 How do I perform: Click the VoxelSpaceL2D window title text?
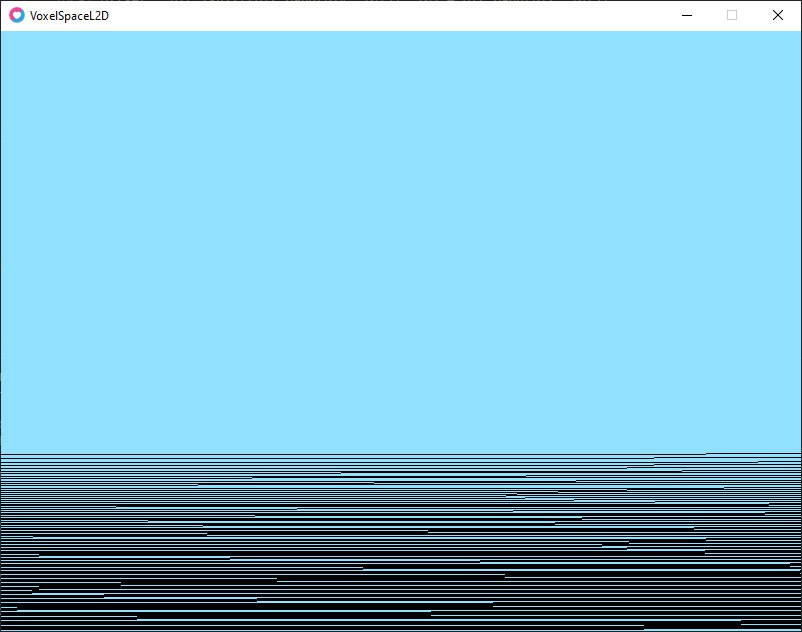click(69, 16)
